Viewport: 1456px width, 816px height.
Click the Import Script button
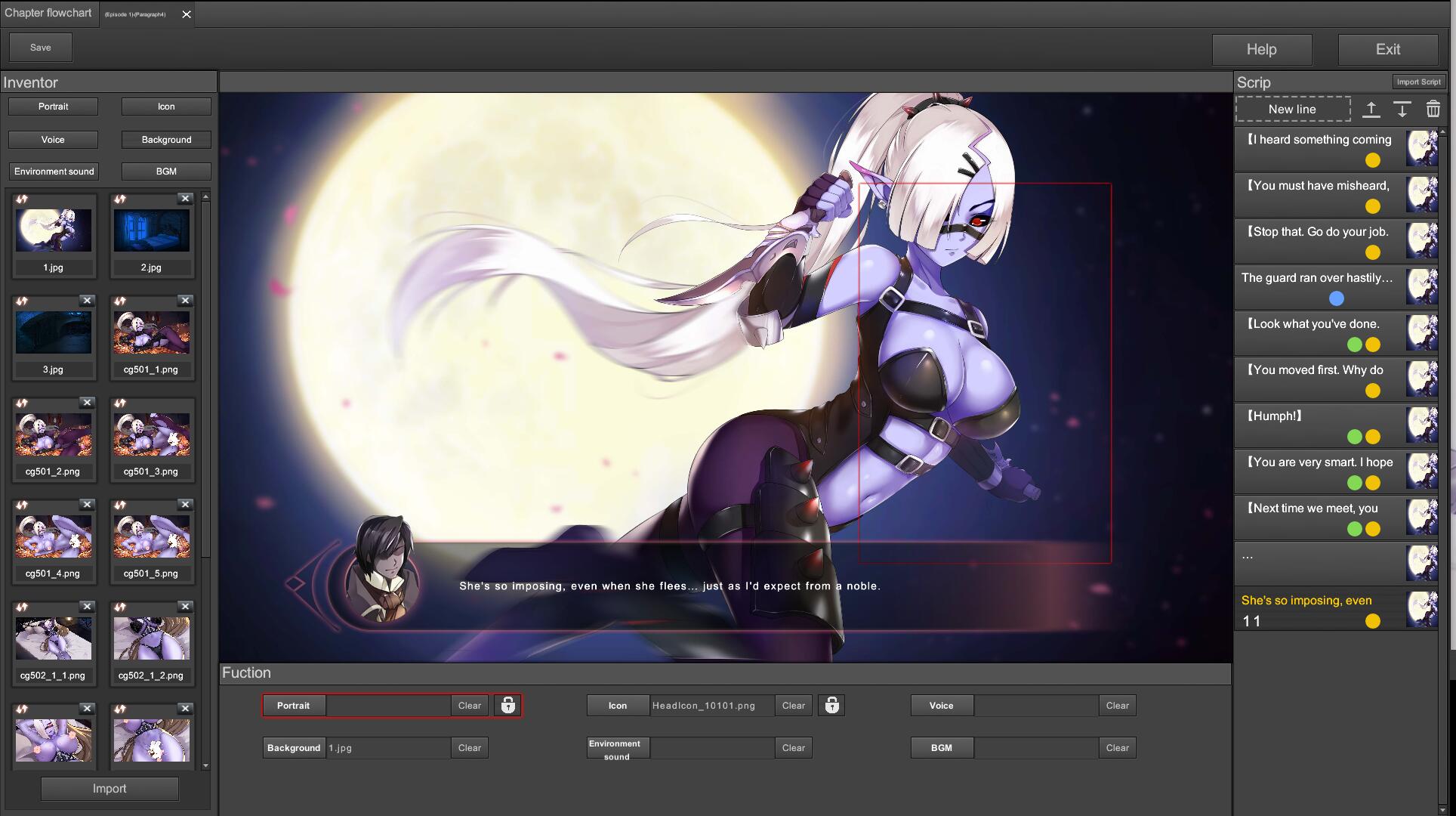tap(1419, 82)
